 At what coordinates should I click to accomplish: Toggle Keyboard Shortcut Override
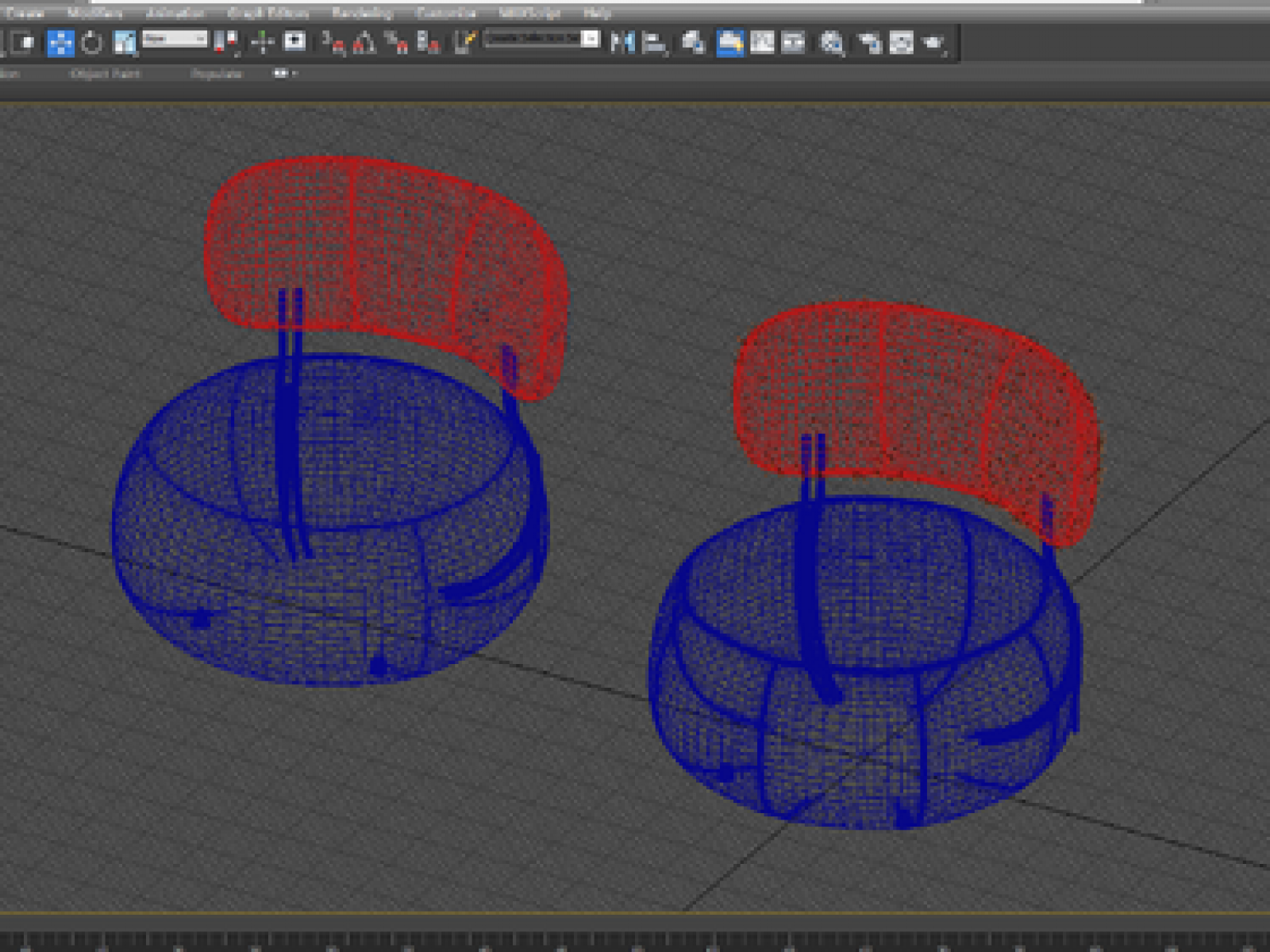(x=295, y=41)
